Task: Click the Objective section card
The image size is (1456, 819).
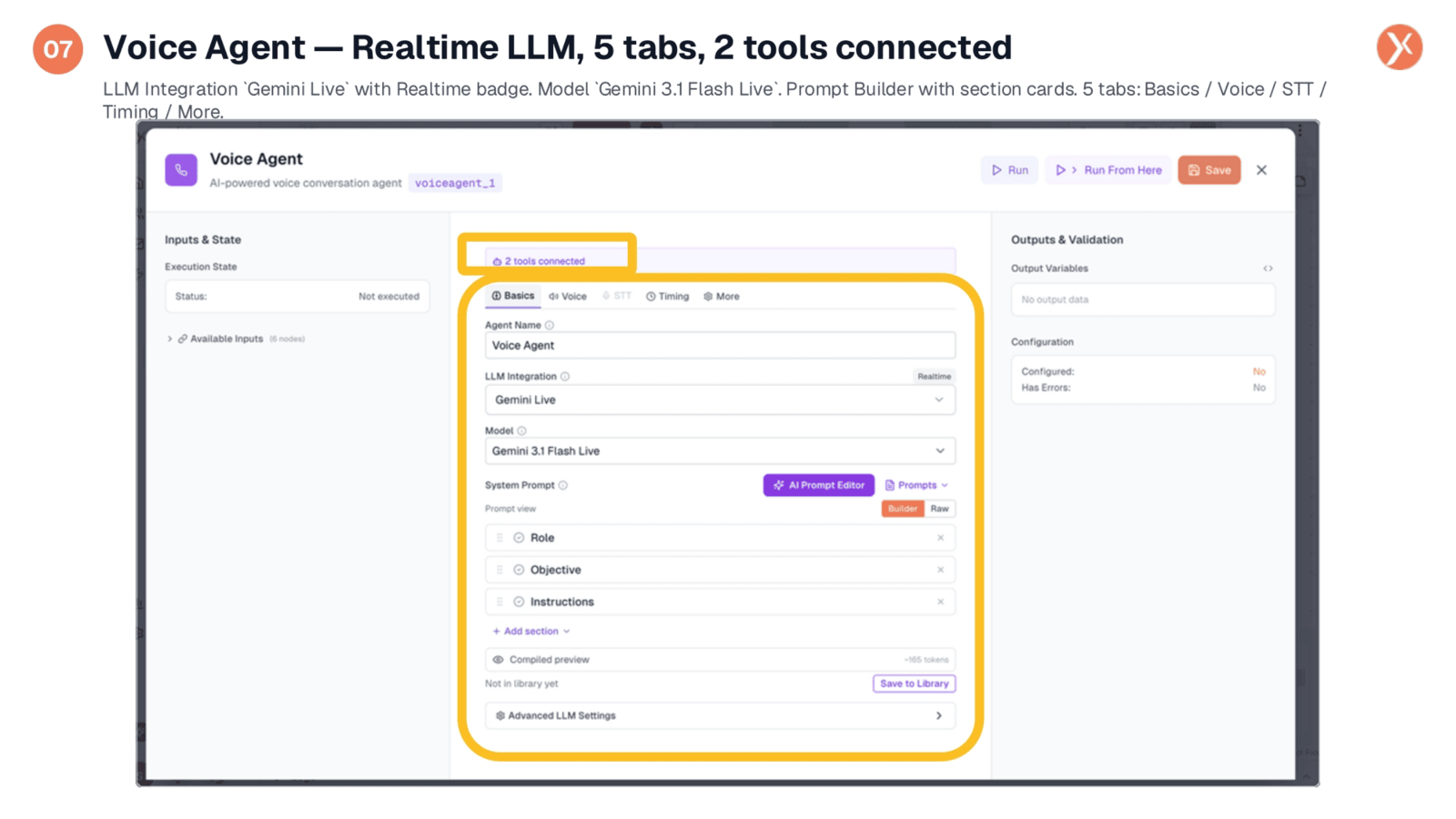Action: tap(720, 570)
